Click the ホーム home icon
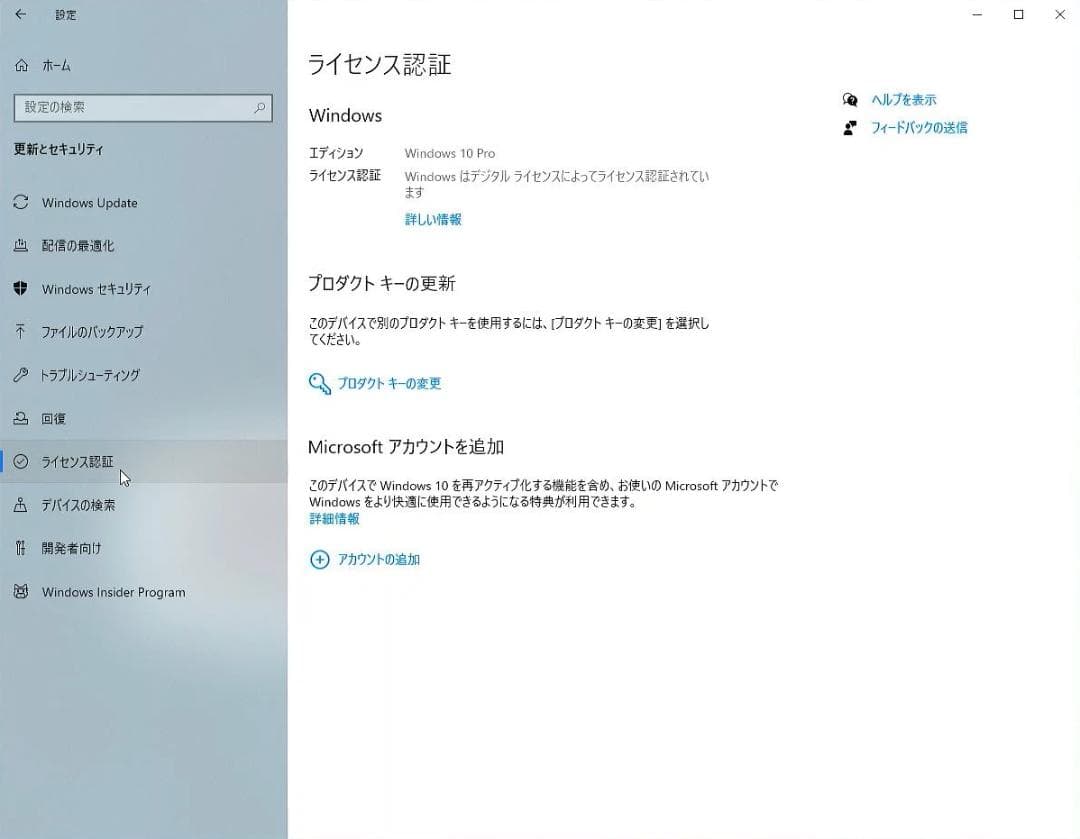1080x839 pixels. [20, 66]
